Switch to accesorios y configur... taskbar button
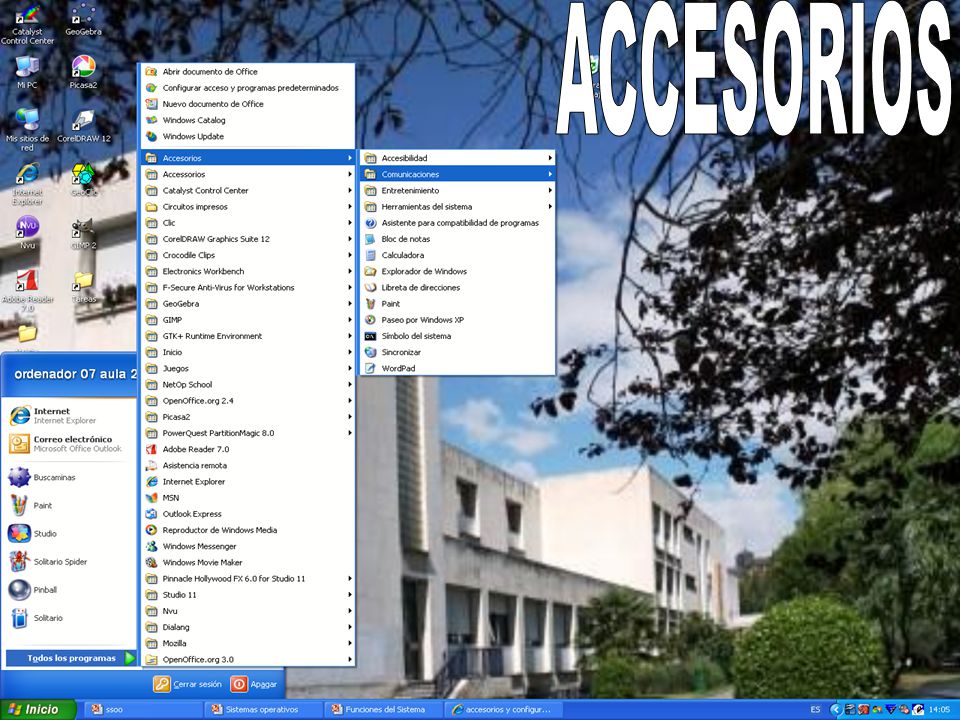This screenshot has width=960, height=720. 504,710
